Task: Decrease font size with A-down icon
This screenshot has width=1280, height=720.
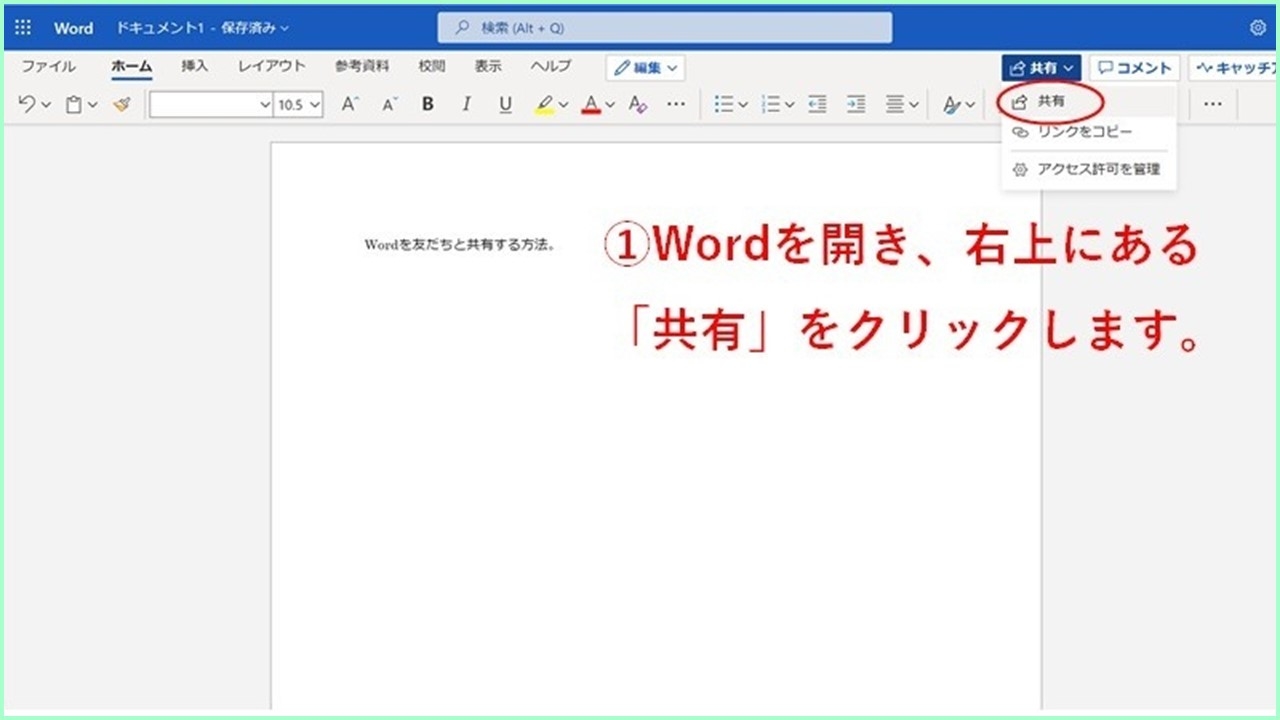Action: pyautogui.click(x=390, y=104)
